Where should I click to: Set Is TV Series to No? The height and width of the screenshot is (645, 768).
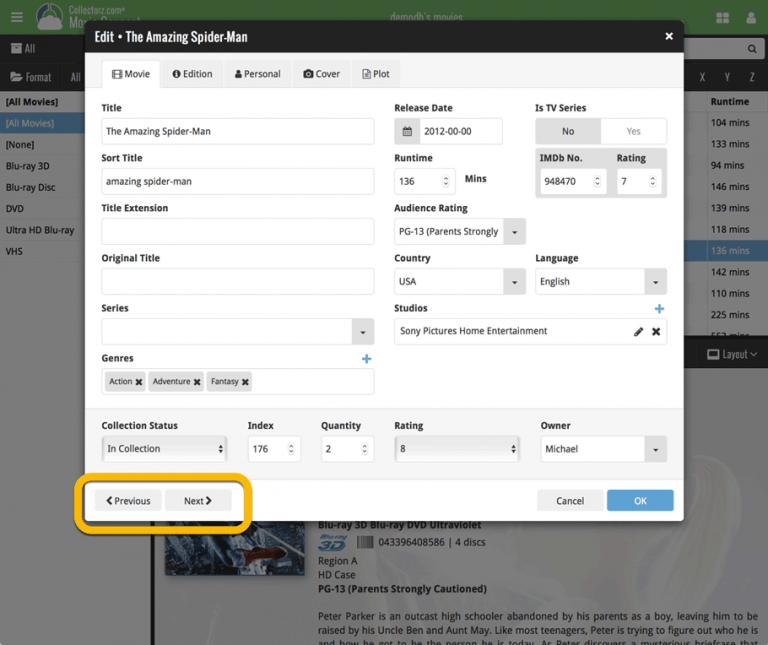coord(568,131)
